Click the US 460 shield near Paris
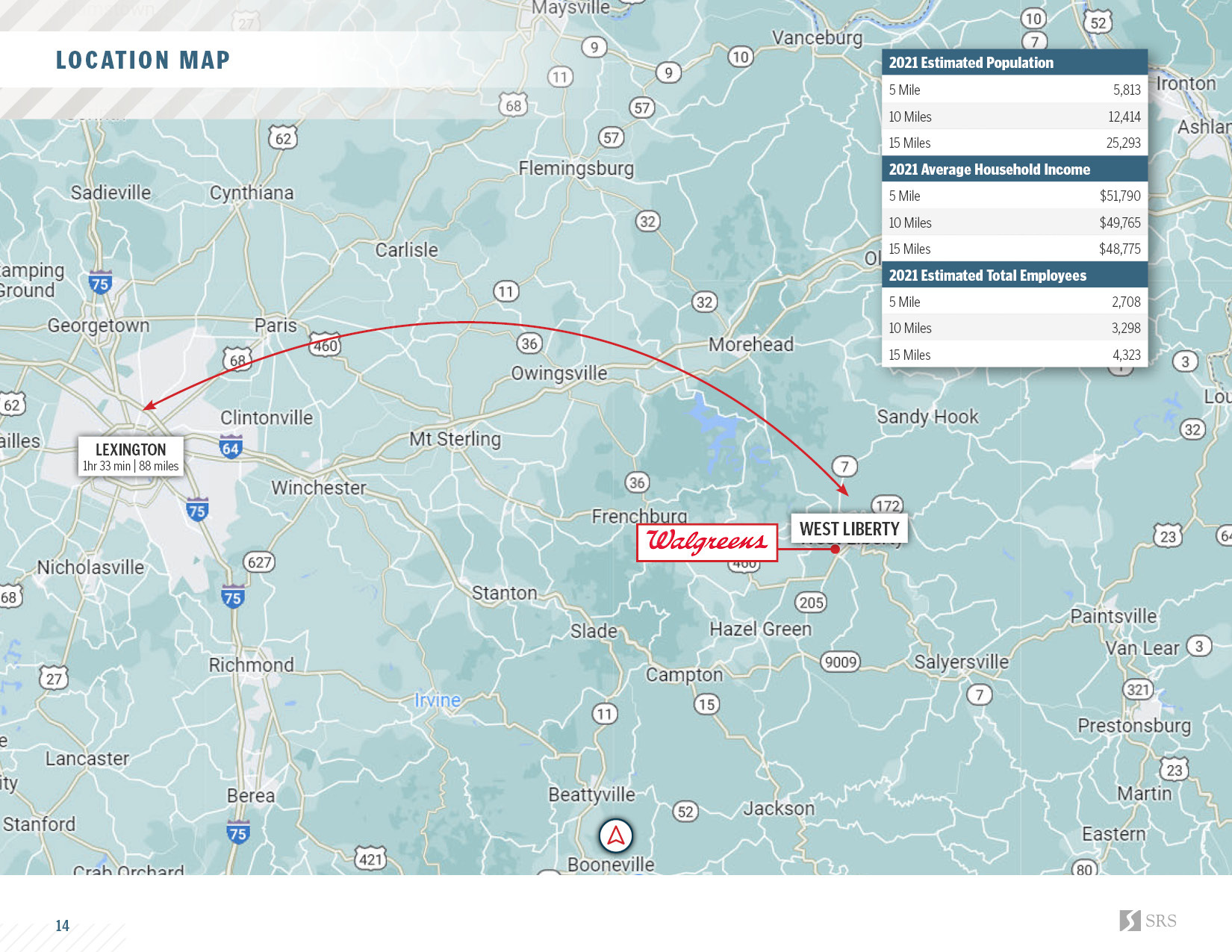 325,345
